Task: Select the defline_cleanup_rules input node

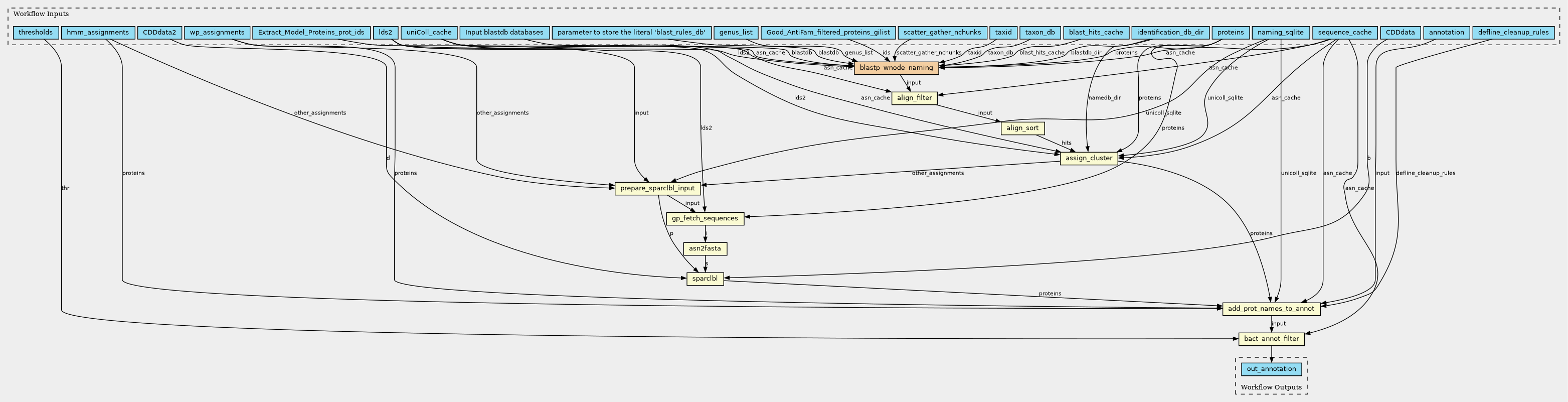Action: click(1513, 32)
